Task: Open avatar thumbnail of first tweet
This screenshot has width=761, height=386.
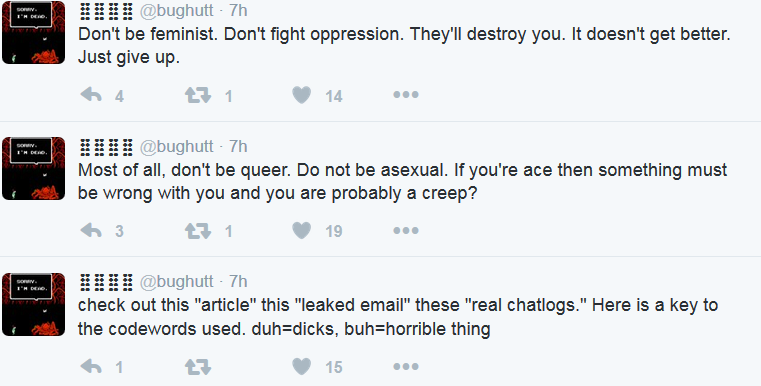Action: point(33,32)
